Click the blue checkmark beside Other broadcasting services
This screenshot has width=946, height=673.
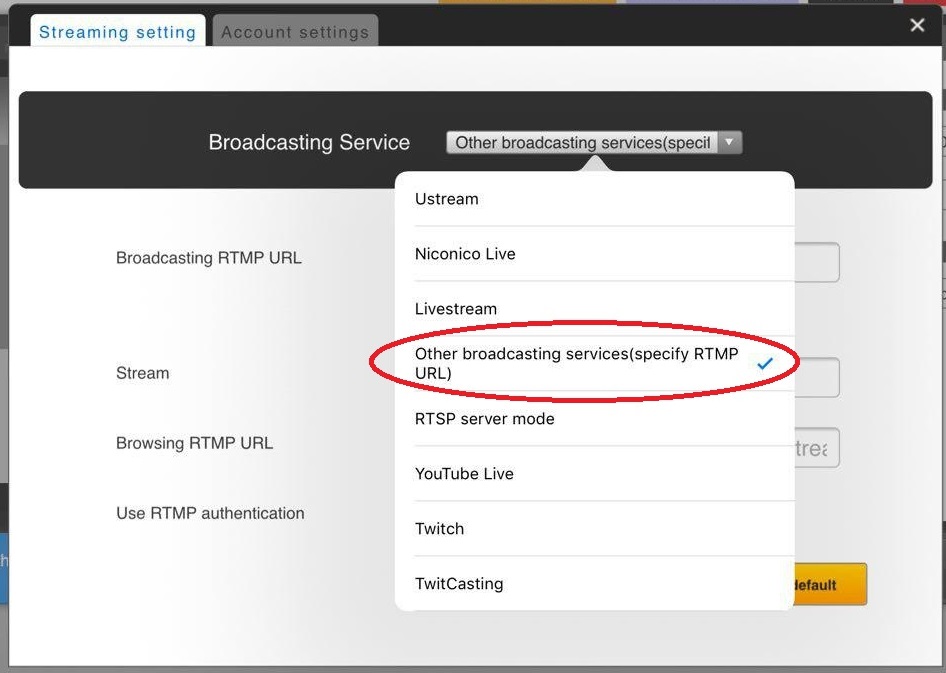pos(764,363)
